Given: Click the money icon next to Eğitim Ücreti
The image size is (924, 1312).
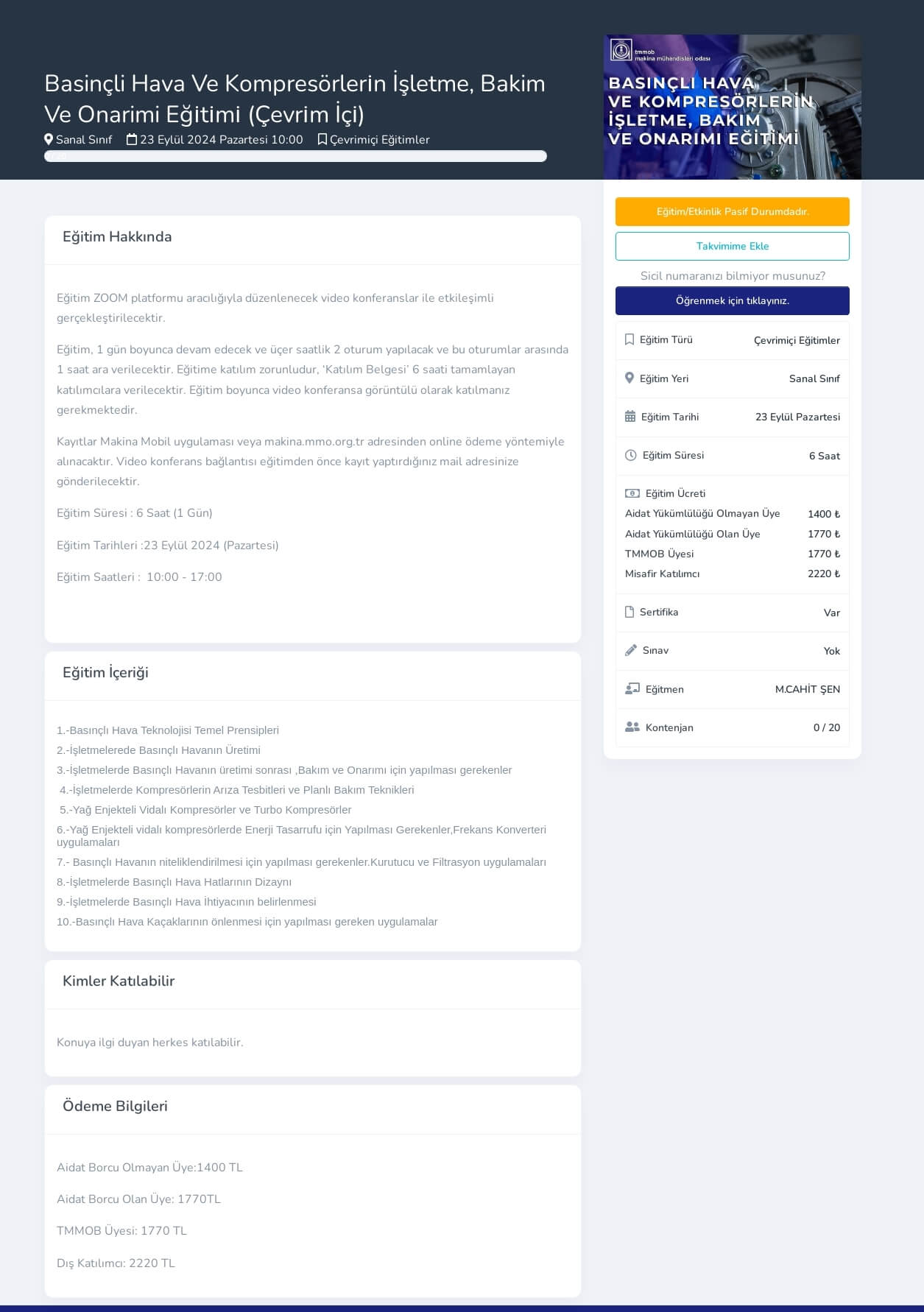Looking at the screenshot, I should pos(632,493).
